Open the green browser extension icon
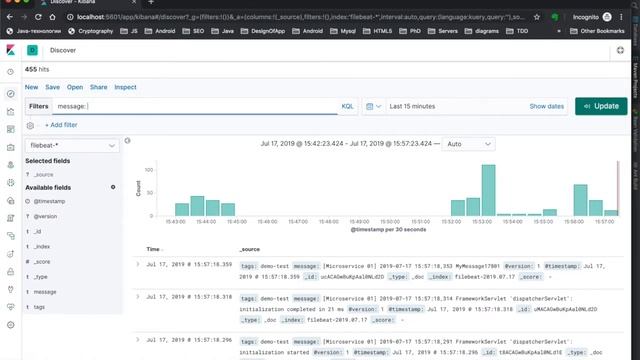This screenshot has width=640, height=360. (555, 17)
